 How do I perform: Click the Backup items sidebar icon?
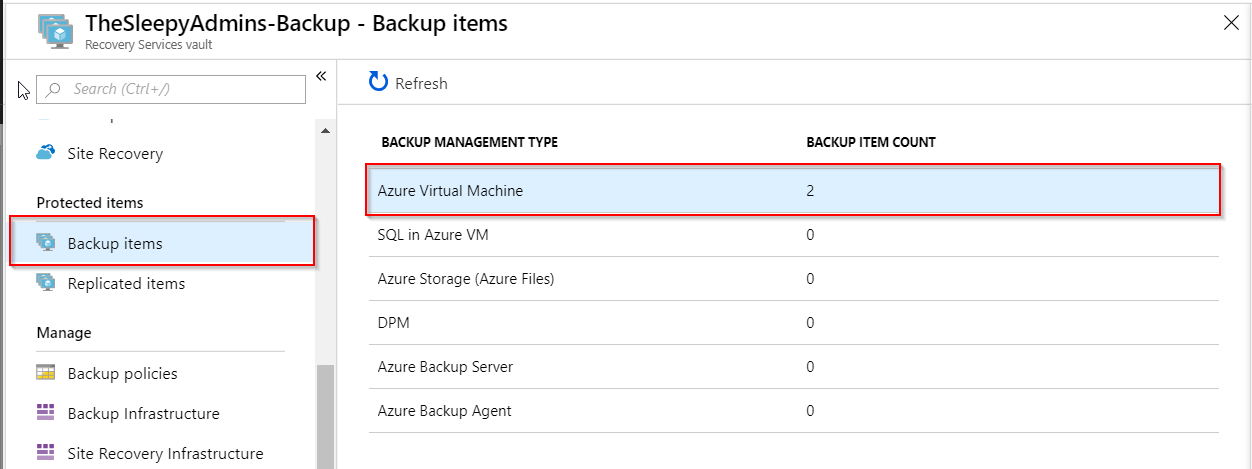pos(46,243)
